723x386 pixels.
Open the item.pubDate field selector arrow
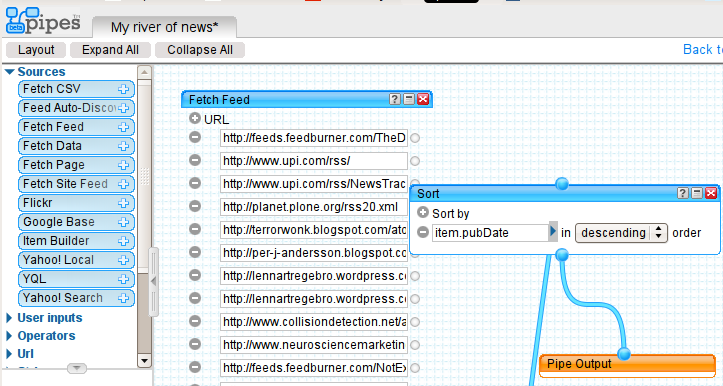[x=553, y=232]
